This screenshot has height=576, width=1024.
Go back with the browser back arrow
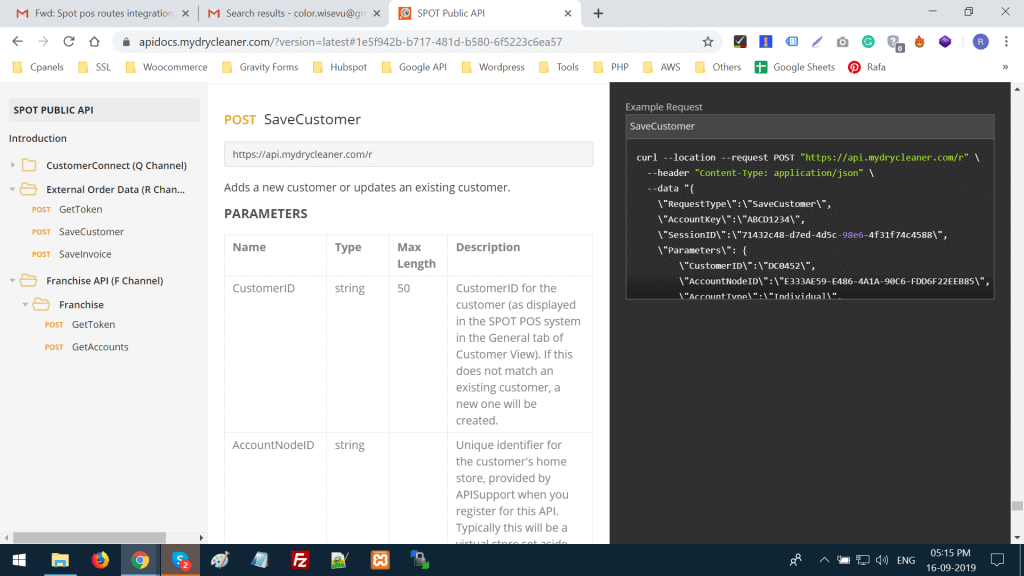click(18, 42)
